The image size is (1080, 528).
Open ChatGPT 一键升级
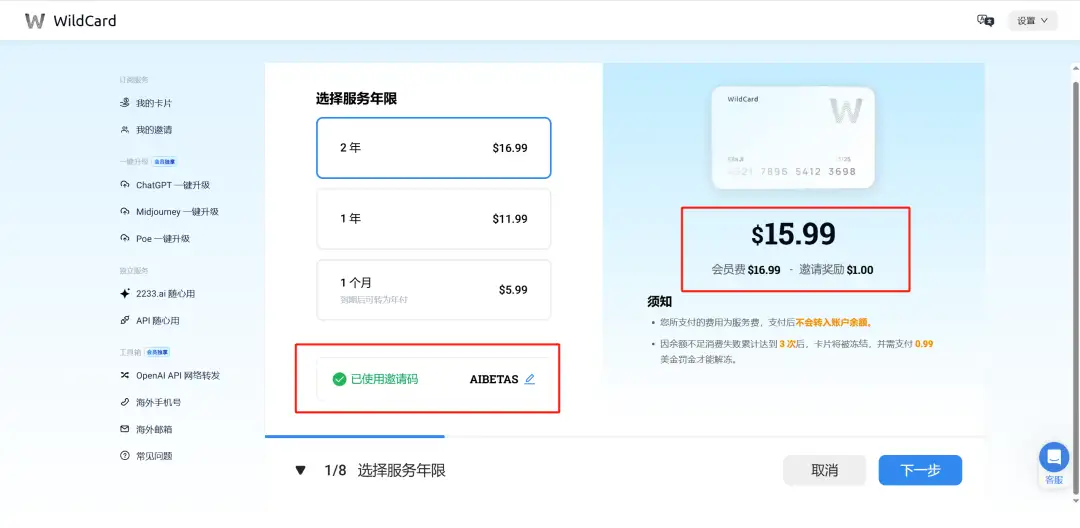click(x=173, y=184)
